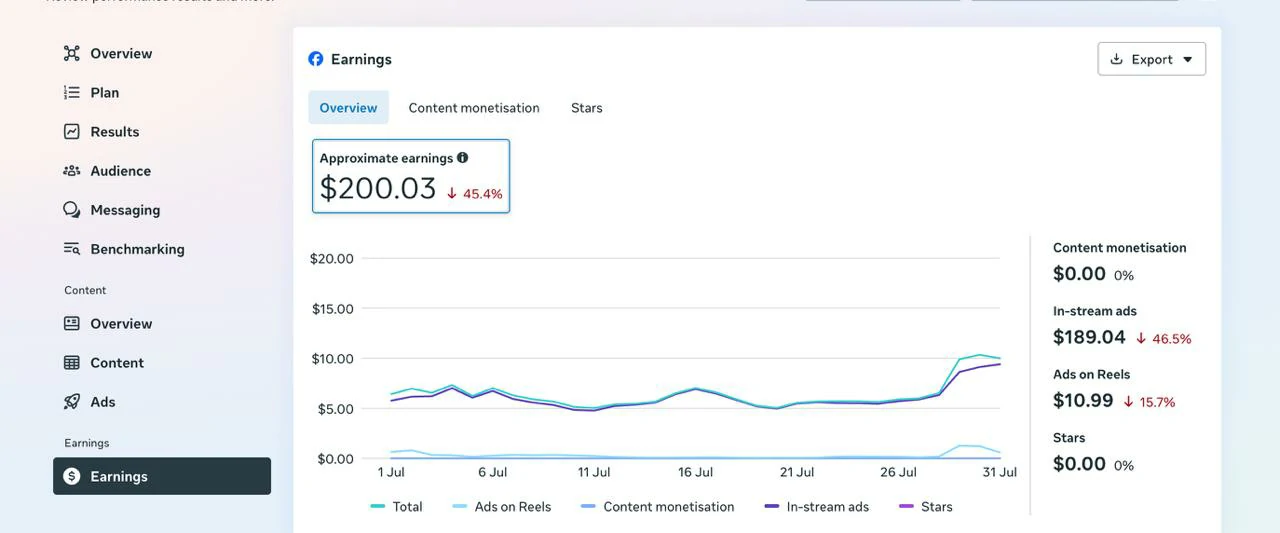This screenshot has width=1280, height=533.
Task: Click the Content table icon
Action: [72, 362]
